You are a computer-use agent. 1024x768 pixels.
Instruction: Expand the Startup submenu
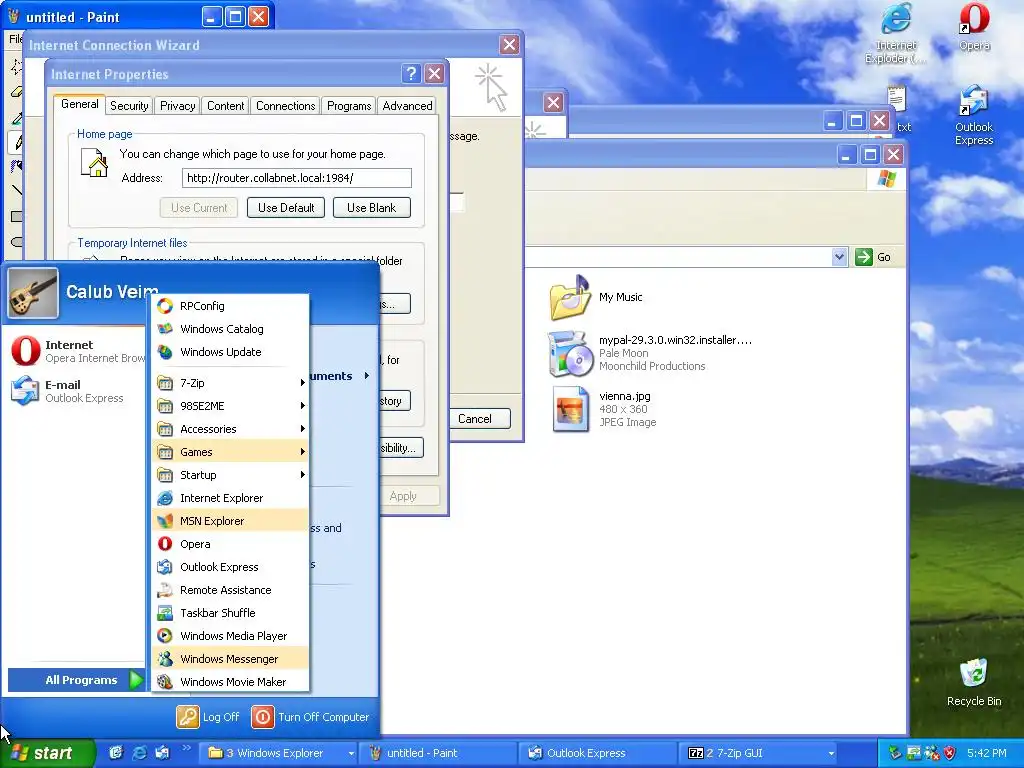pyautogui.click(x=230, y=475)
